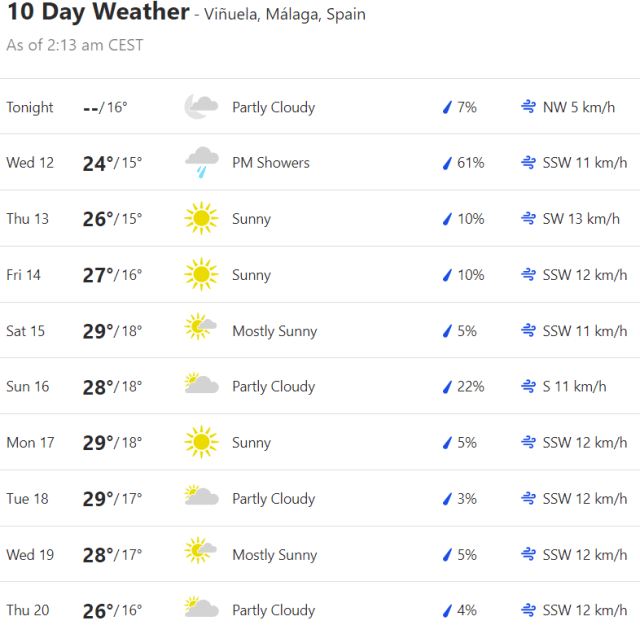Click the Sat 15 wind SSW 11 km/h
Viewport: 640px width, 625px height.
point(584,331)
